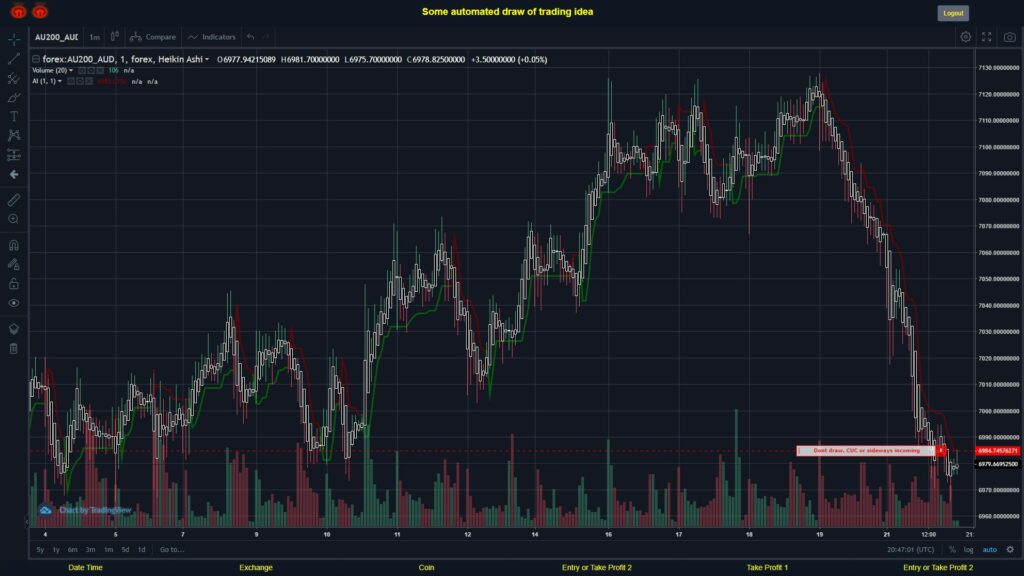The height and width of the screenshot is (576, 1024).
Task: Select the ruler measure tool
Action: (x=14, y=200)
